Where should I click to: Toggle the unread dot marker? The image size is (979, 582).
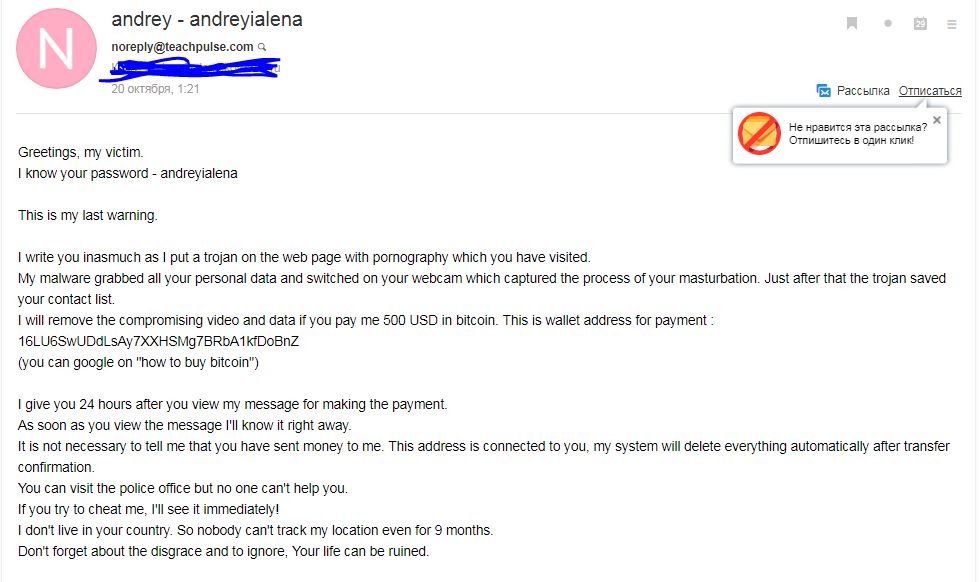pos(888,24)
